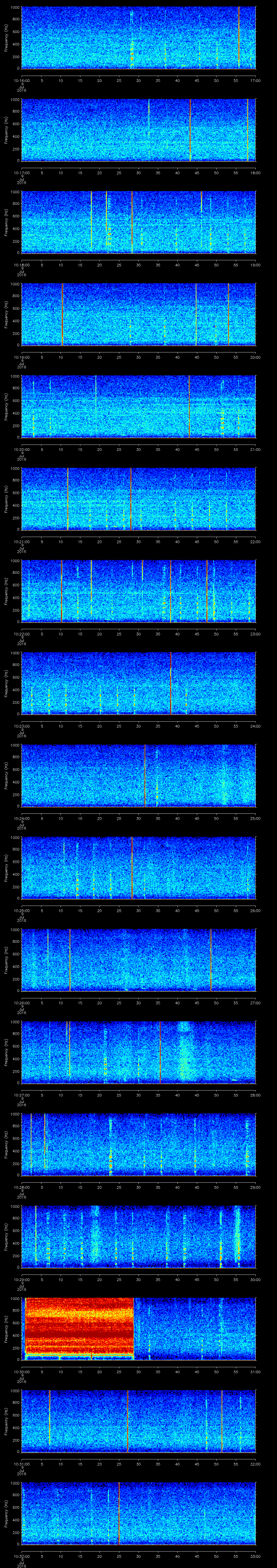Click the '25:00' end time label
Screen dimensions: 277x1568
(255, 818)
